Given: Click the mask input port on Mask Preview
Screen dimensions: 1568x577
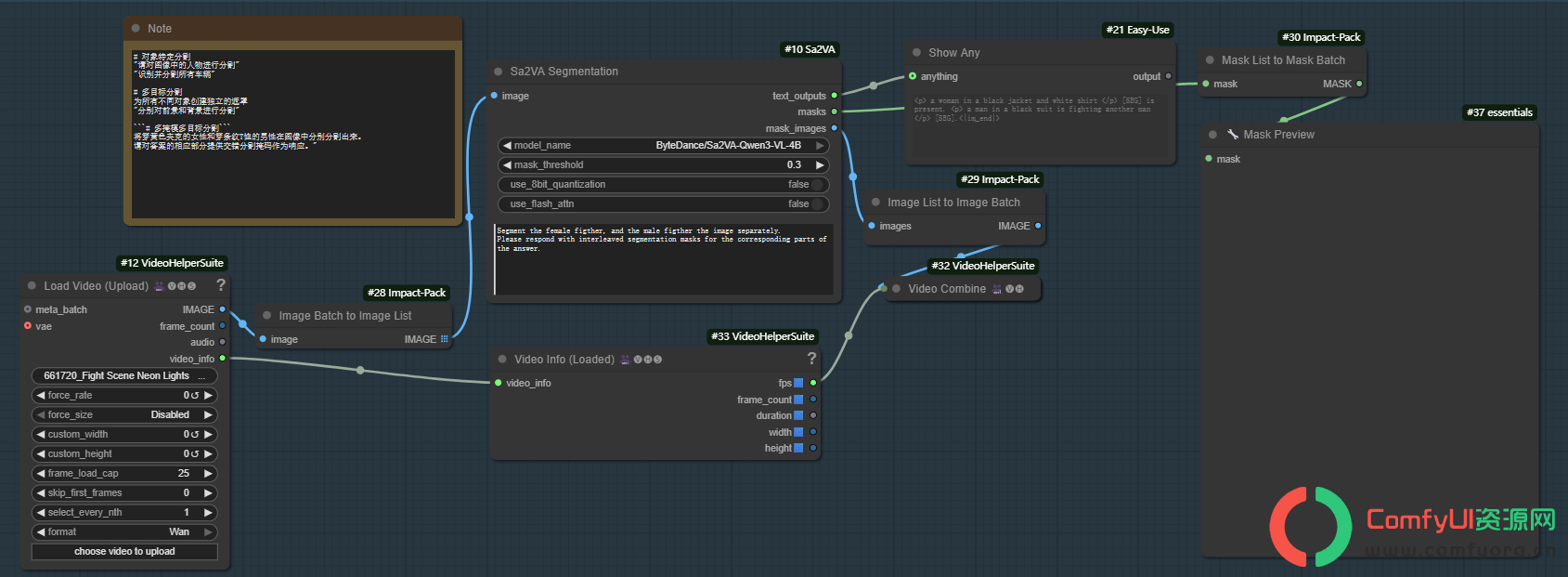Looking at the screenshot, I should [x=1209, y=159].
